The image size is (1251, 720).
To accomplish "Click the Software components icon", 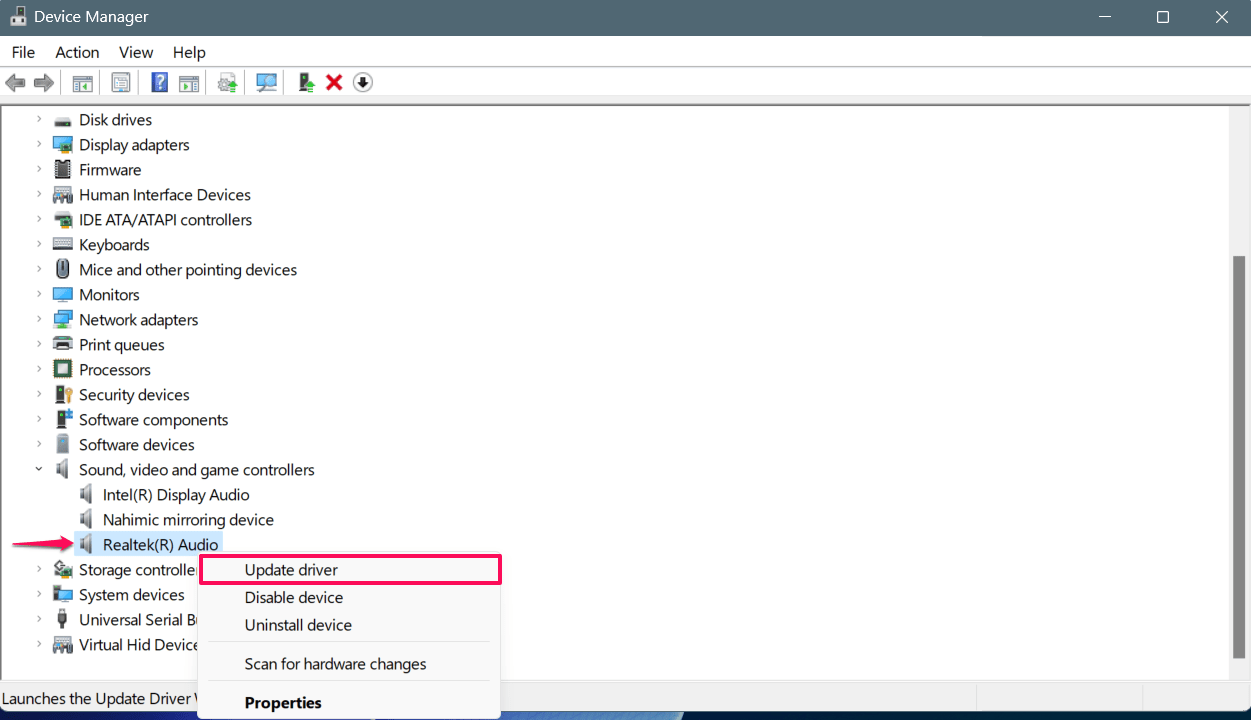I will (63, 420).
